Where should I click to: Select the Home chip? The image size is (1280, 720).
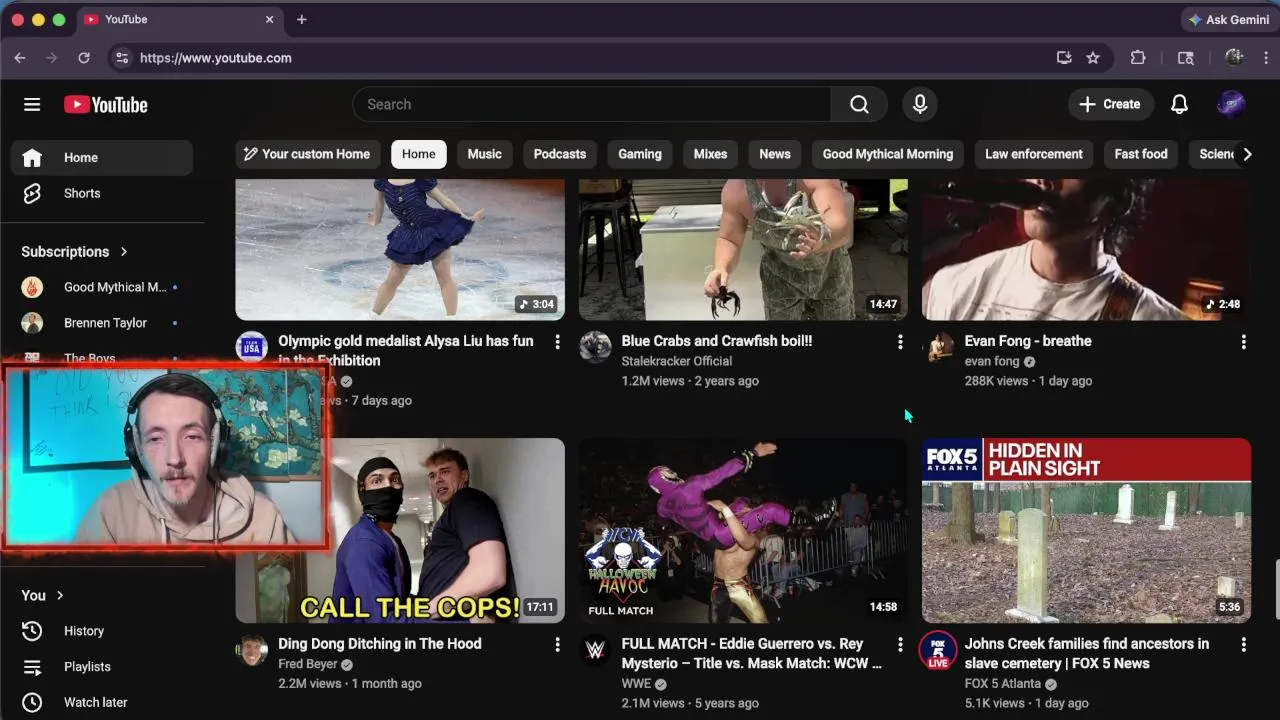(418, 154)
